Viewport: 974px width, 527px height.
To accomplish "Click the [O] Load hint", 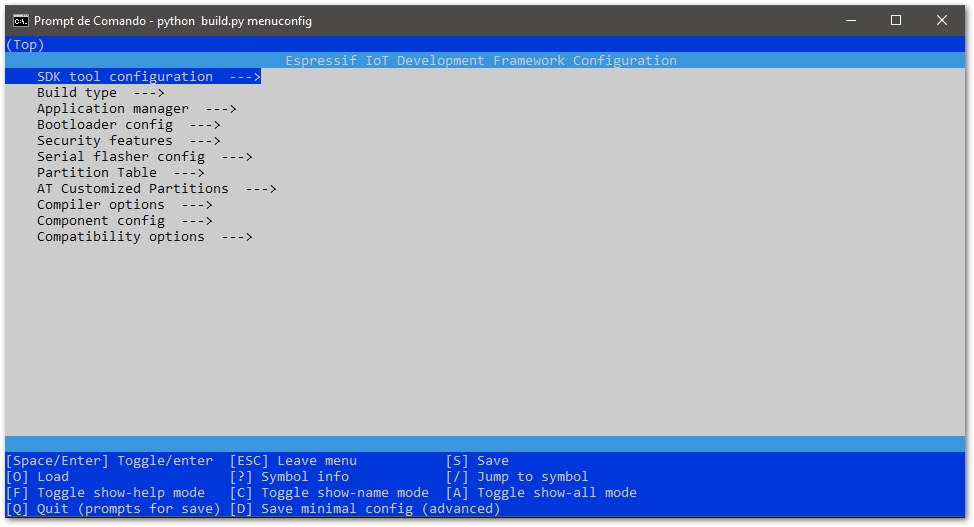I will click(x=37, y=477).
